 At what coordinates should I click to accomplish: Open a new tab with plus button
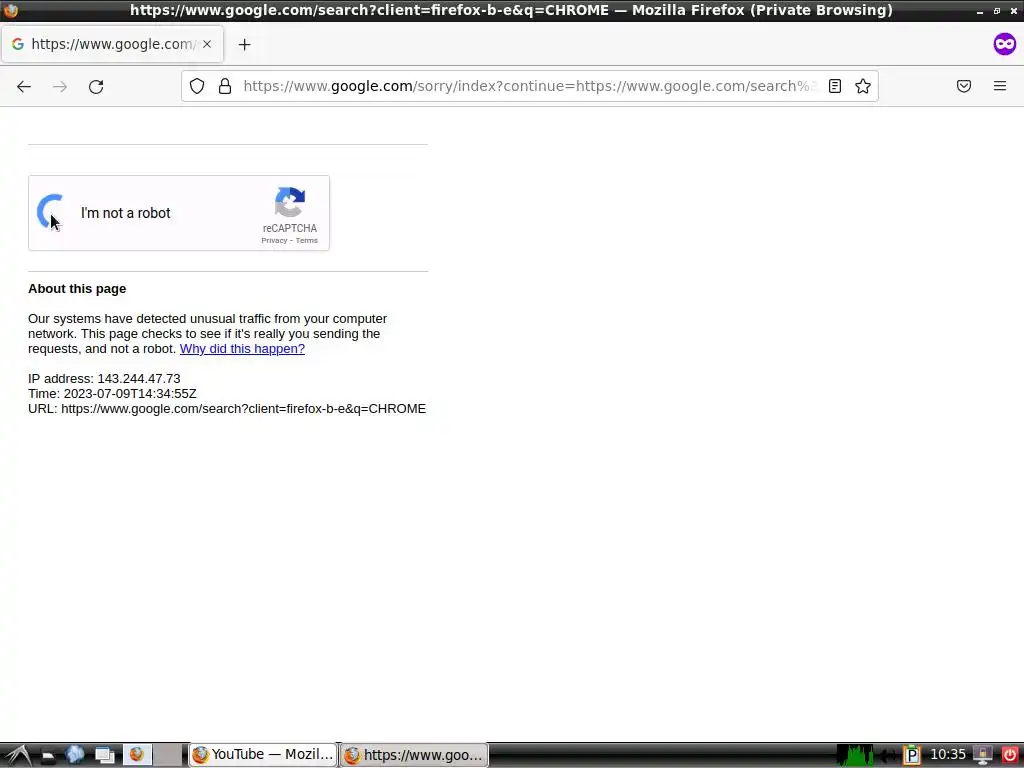click(x=244, y=44)
